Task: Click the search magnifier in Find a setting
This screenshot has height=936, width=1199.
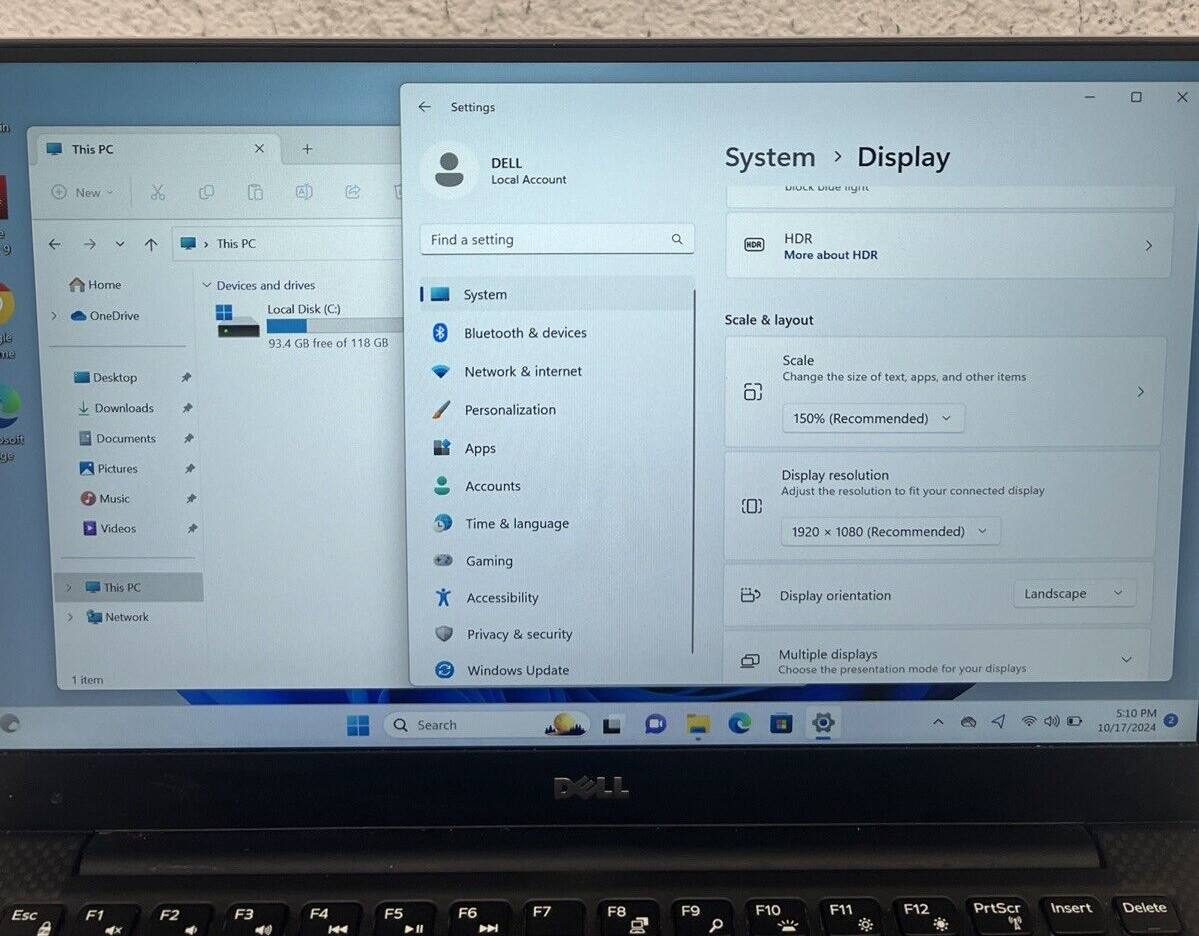Action: pyautogui.click(x=677, y=239)
